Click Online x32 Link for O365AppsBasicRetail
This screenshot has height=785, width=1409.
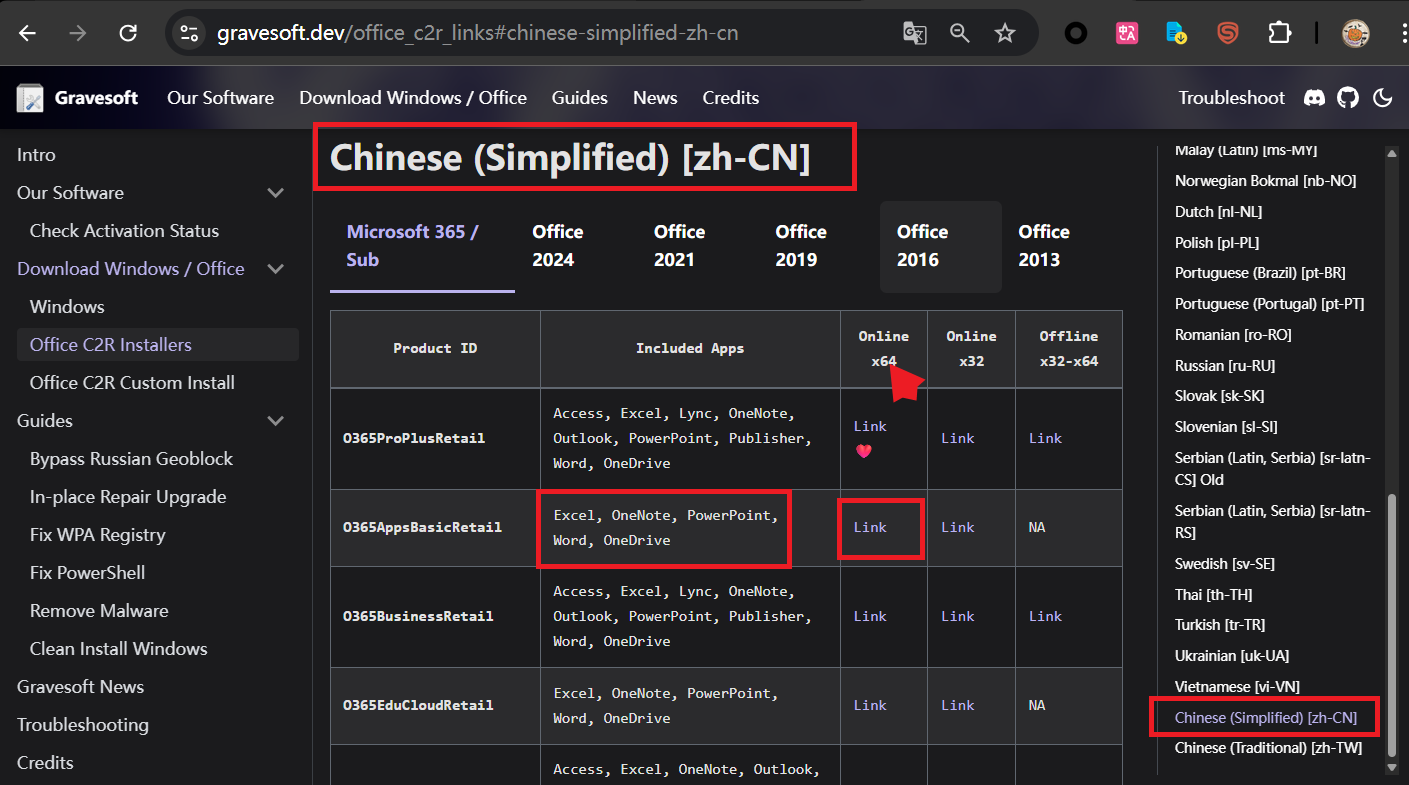pos(957,527)
